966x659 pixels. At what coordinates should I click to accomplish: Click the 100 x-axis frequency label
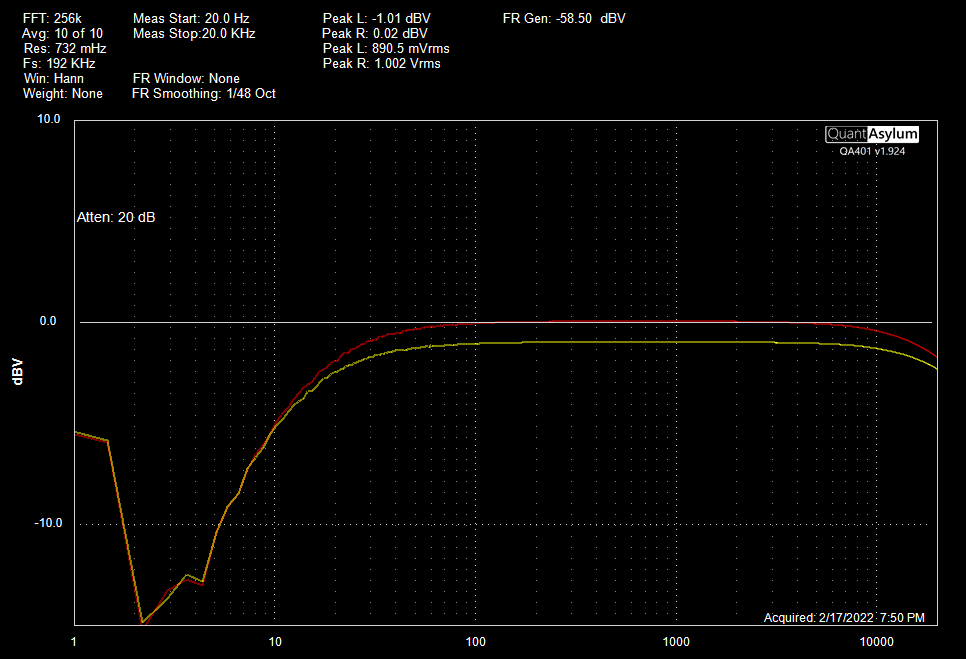coord(476,642)
